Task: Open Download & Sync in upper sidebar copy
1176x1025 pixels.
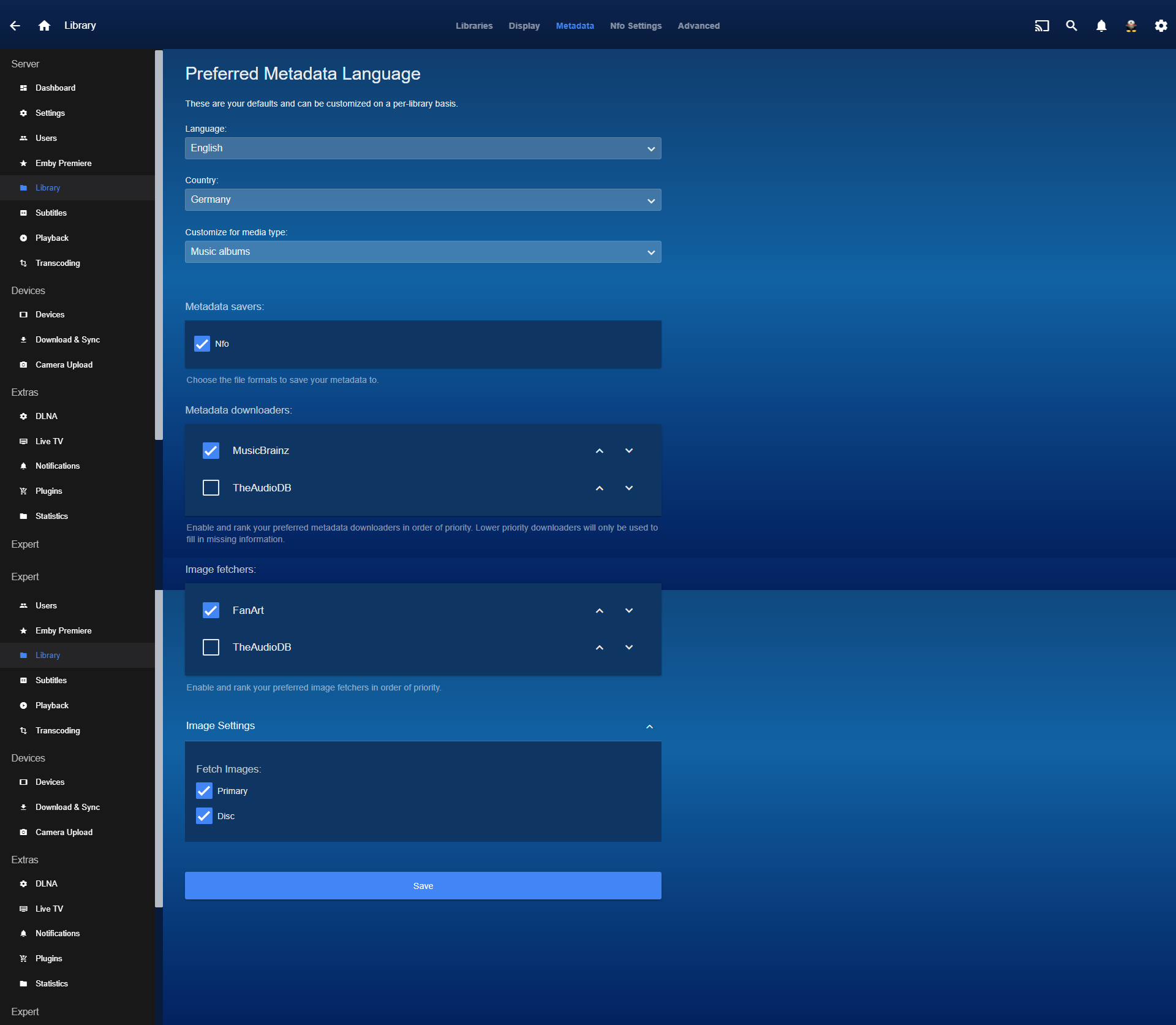Action: click(x=77, y=340)
